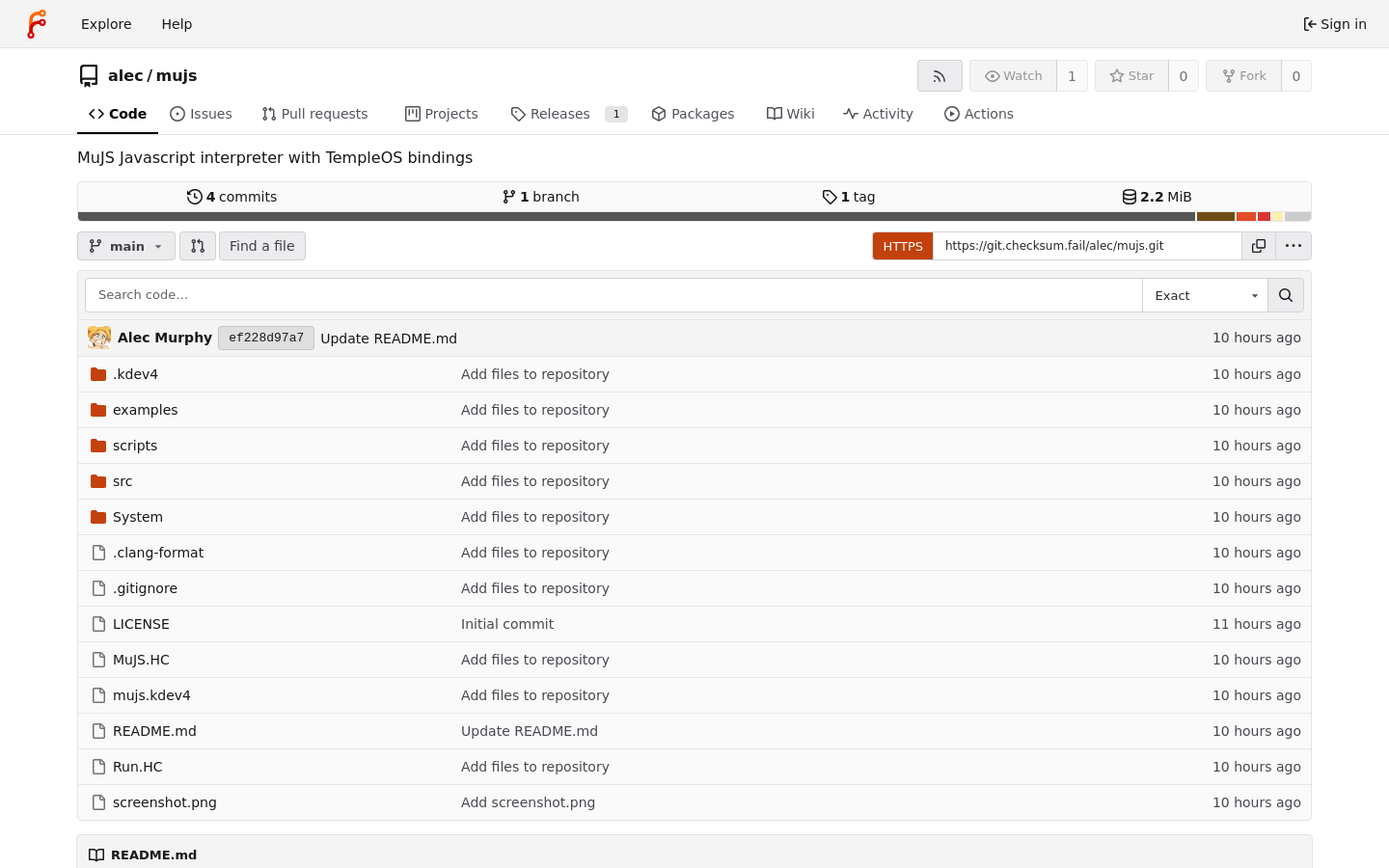Click the MuJS.HC file icon
Viewport: 1389px width, 868px height.
98,660
